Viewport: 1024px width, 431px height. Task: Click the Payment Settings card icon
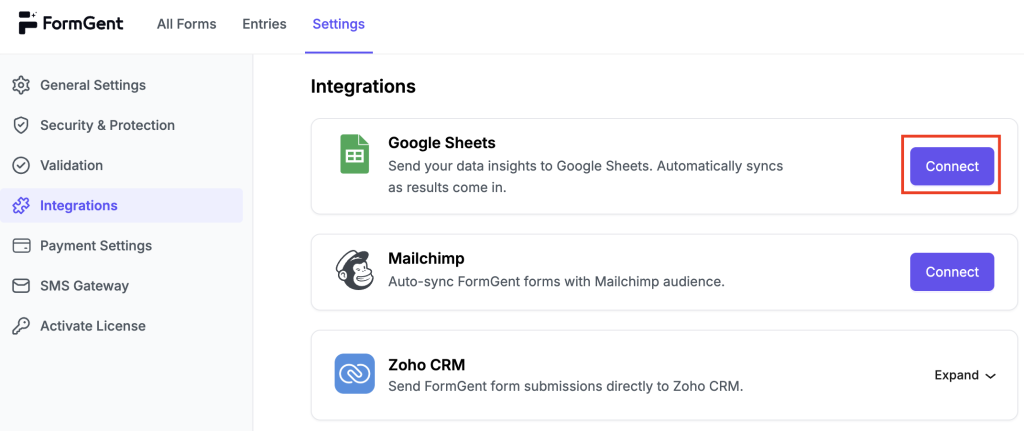pyautogui.click(x=22, y=246)
